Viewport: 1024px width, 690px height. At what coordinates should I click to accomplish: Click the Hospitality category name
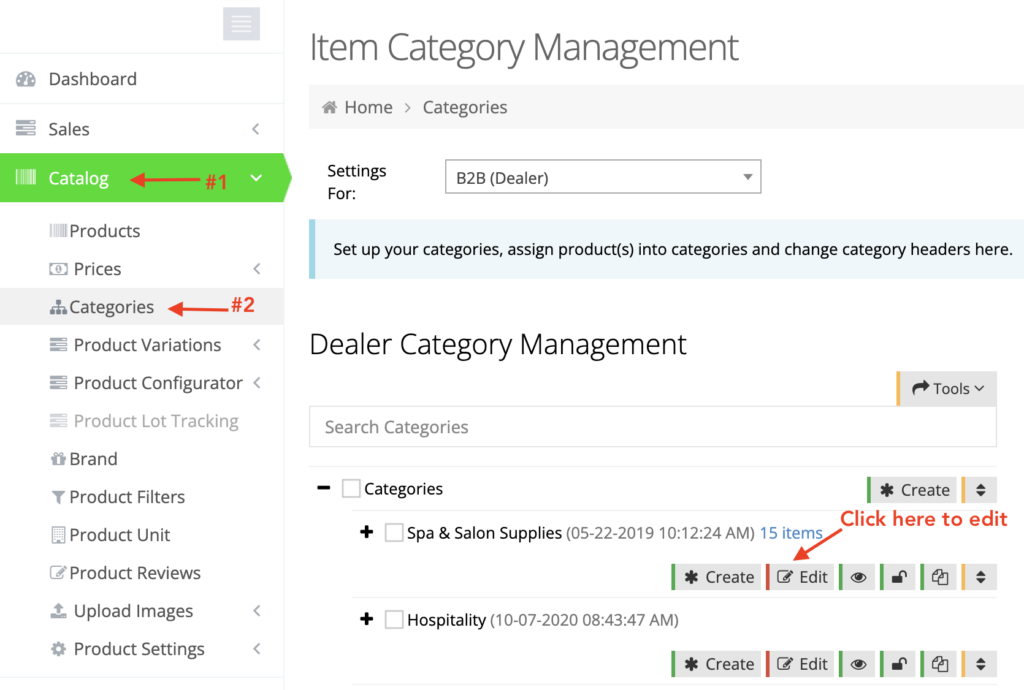point(447,620)
